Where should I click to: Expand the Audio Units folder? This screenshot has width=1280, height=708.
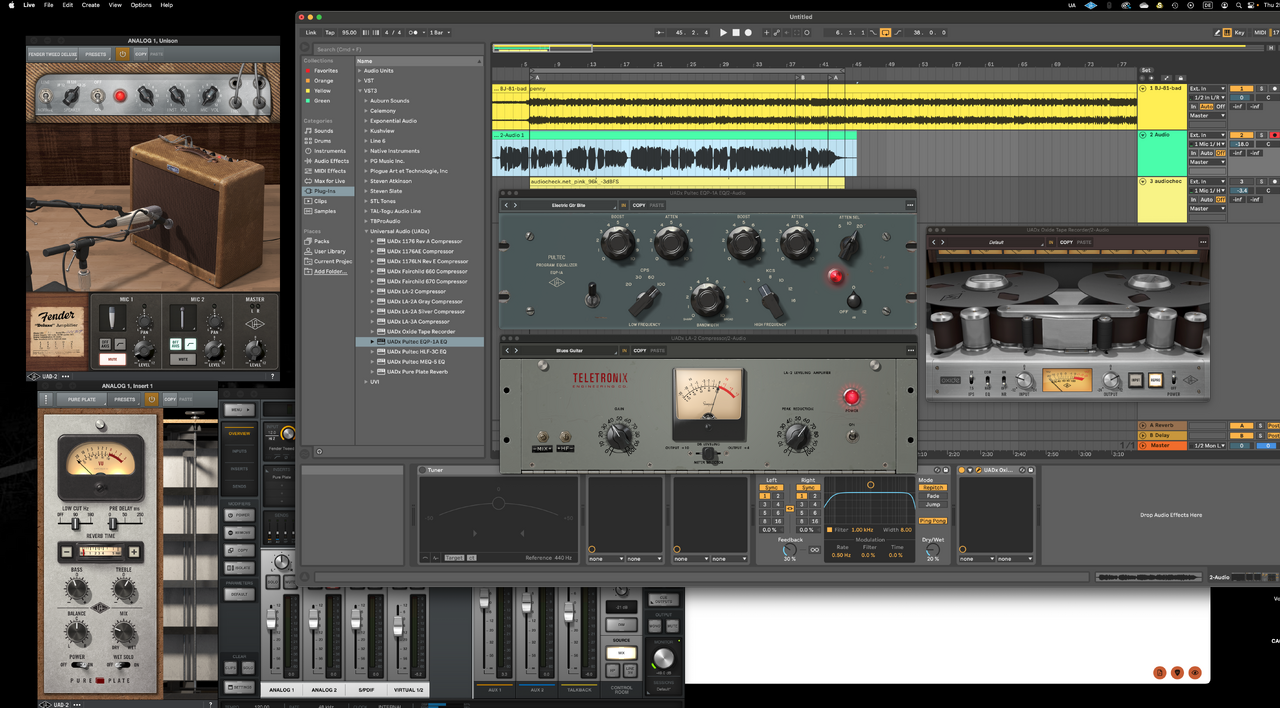360,71
